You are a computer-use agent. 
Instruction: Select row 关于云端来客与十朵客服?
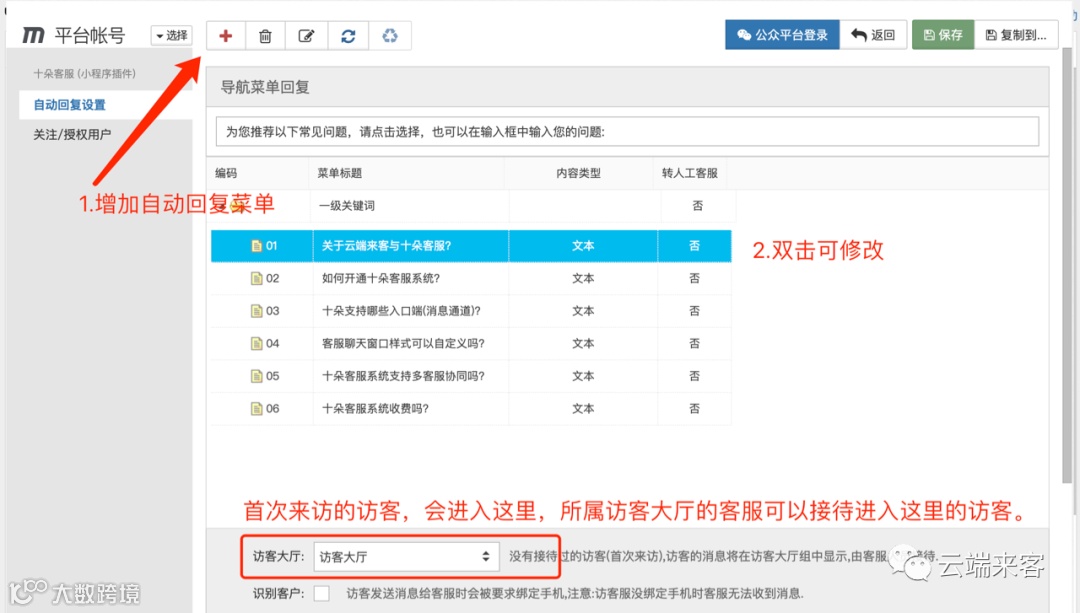(x=471, y=246)
